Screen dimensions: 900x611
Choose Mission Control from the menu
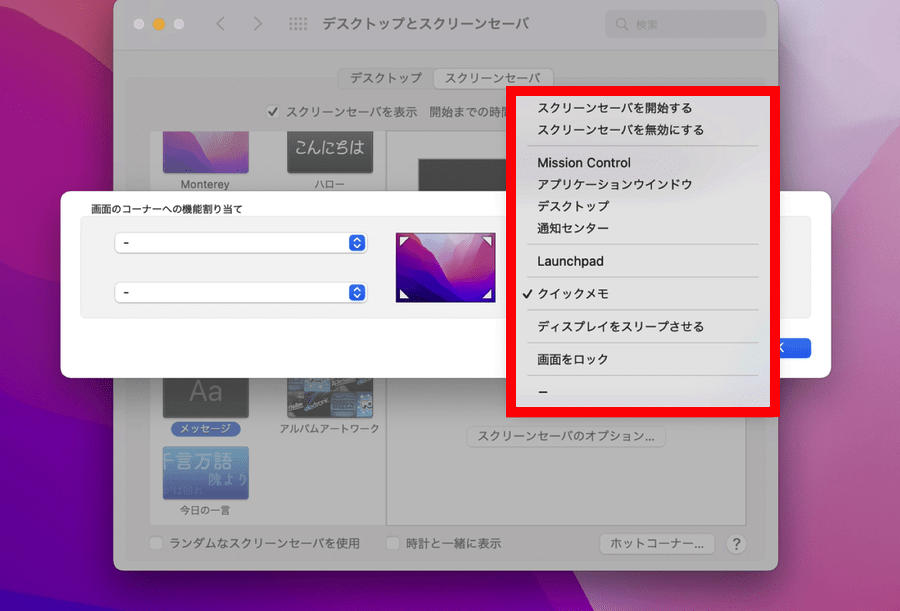[x=584, y=163]
